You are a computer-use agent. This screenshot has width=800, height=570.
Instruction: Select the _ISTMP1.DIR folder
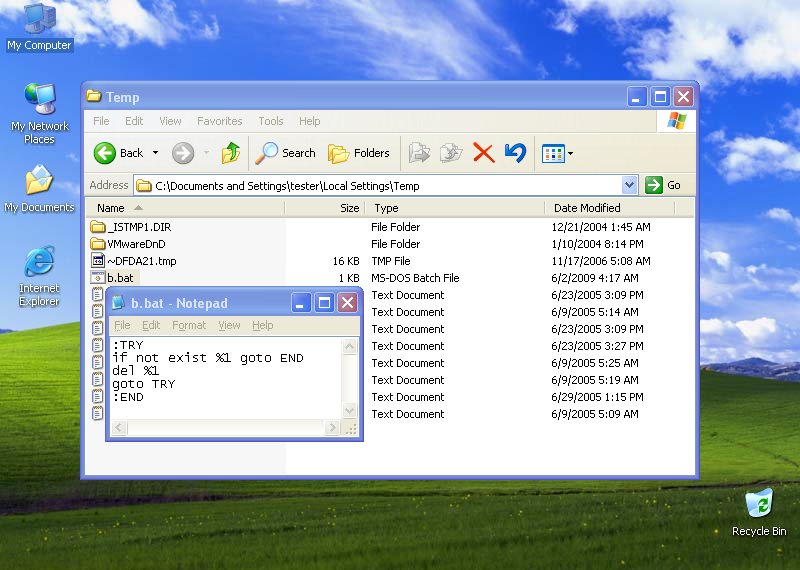tap(139, 227)
